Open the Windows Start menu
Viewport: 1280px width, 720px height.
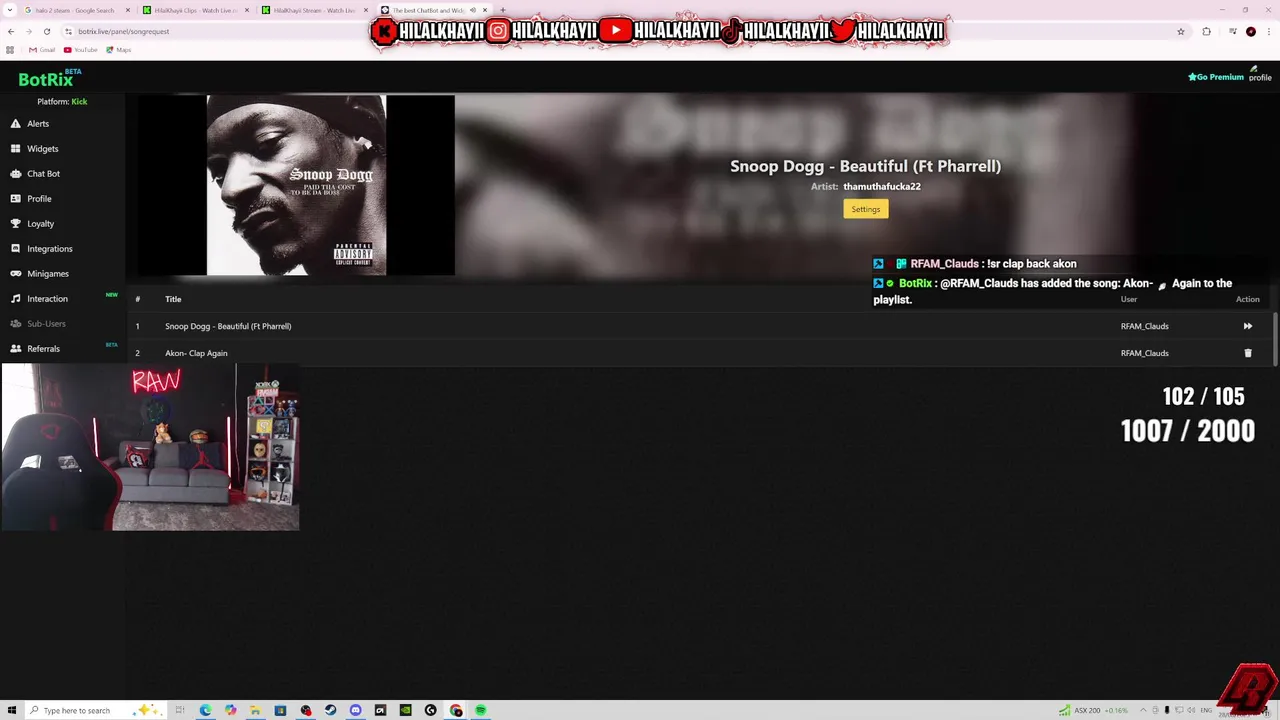pyautogui.click(x=12, y=710)
